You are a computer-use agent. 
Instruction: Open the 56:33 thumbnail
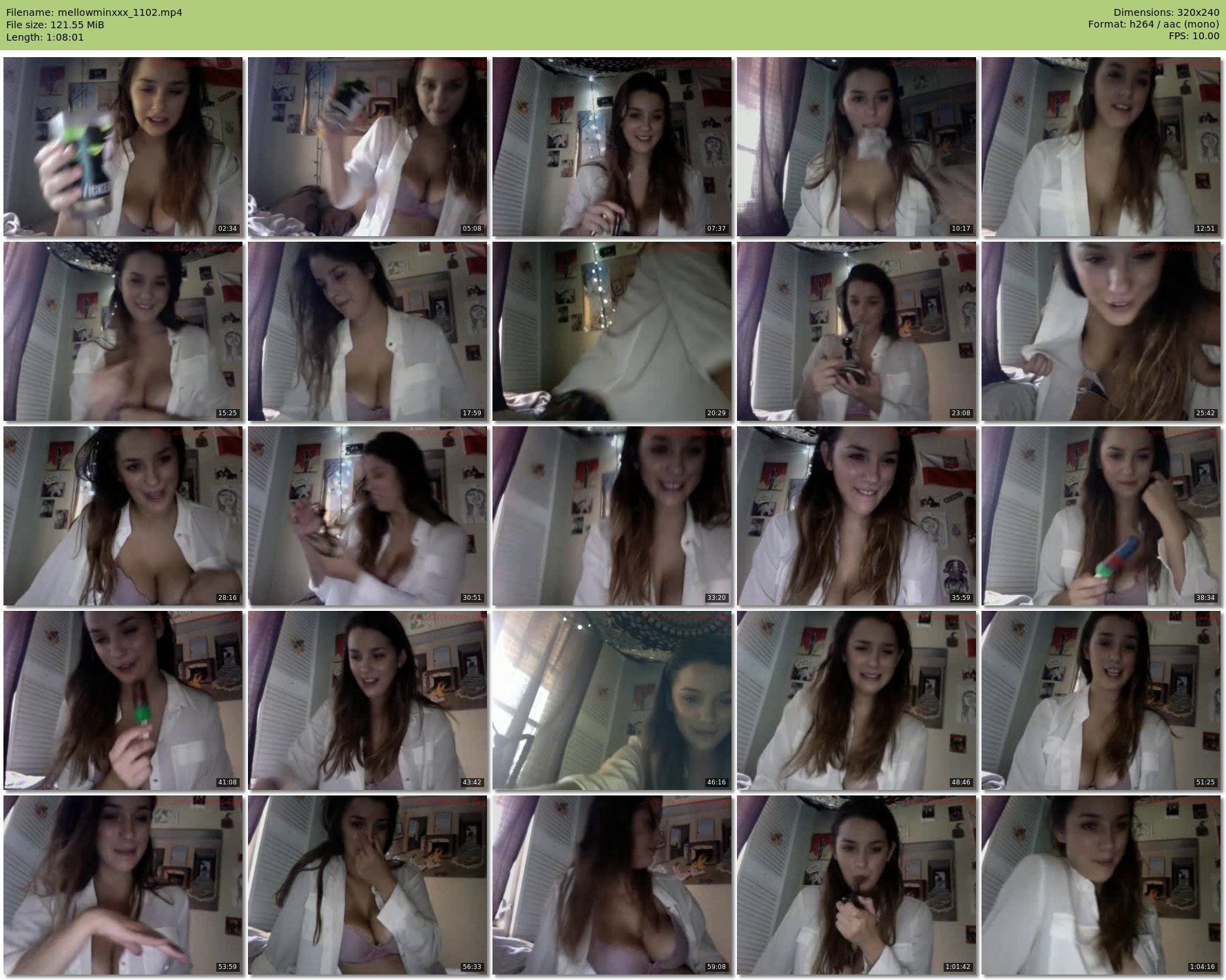coord(367,885)
